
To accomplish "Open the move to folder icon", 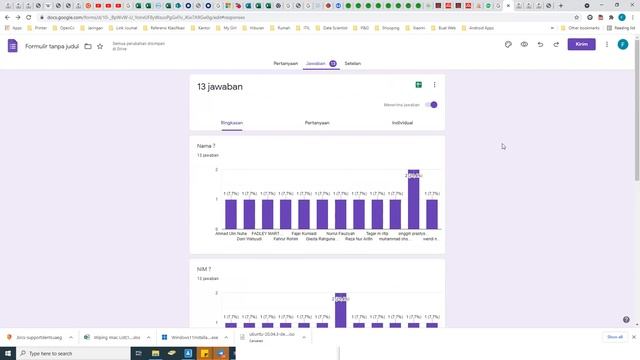I will coord(88,46).
